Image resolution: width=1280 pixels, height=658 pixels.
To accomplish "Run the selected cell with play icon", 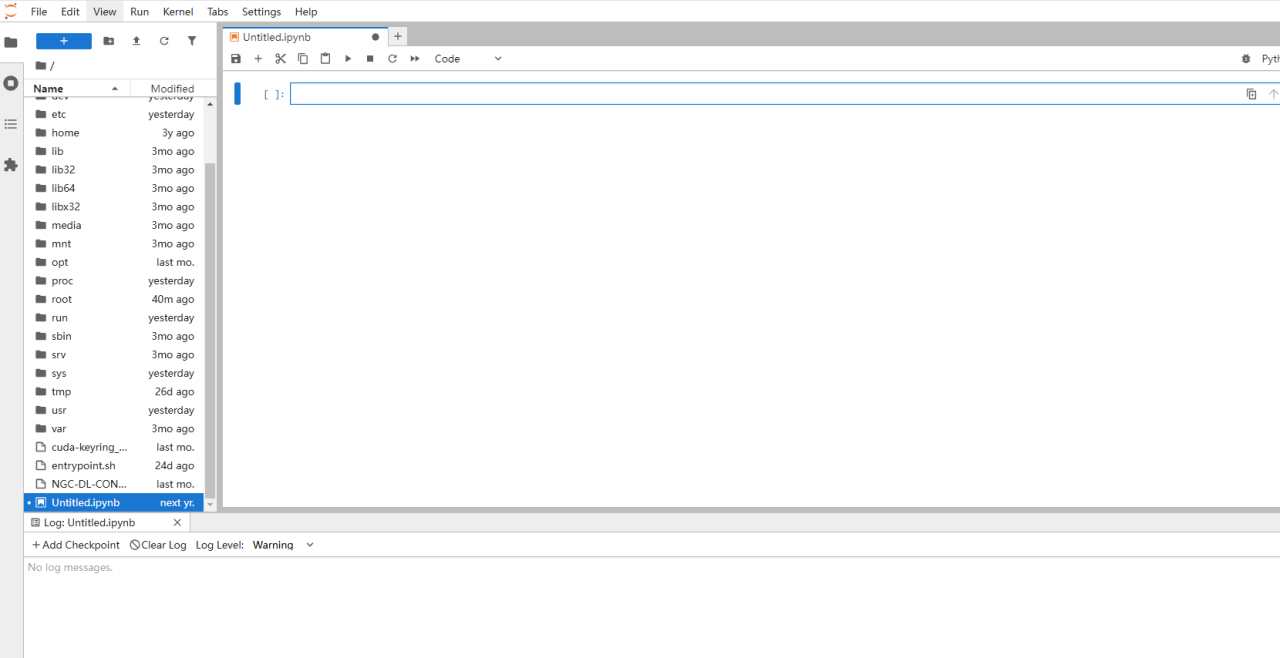I will (x=348, y=59).
